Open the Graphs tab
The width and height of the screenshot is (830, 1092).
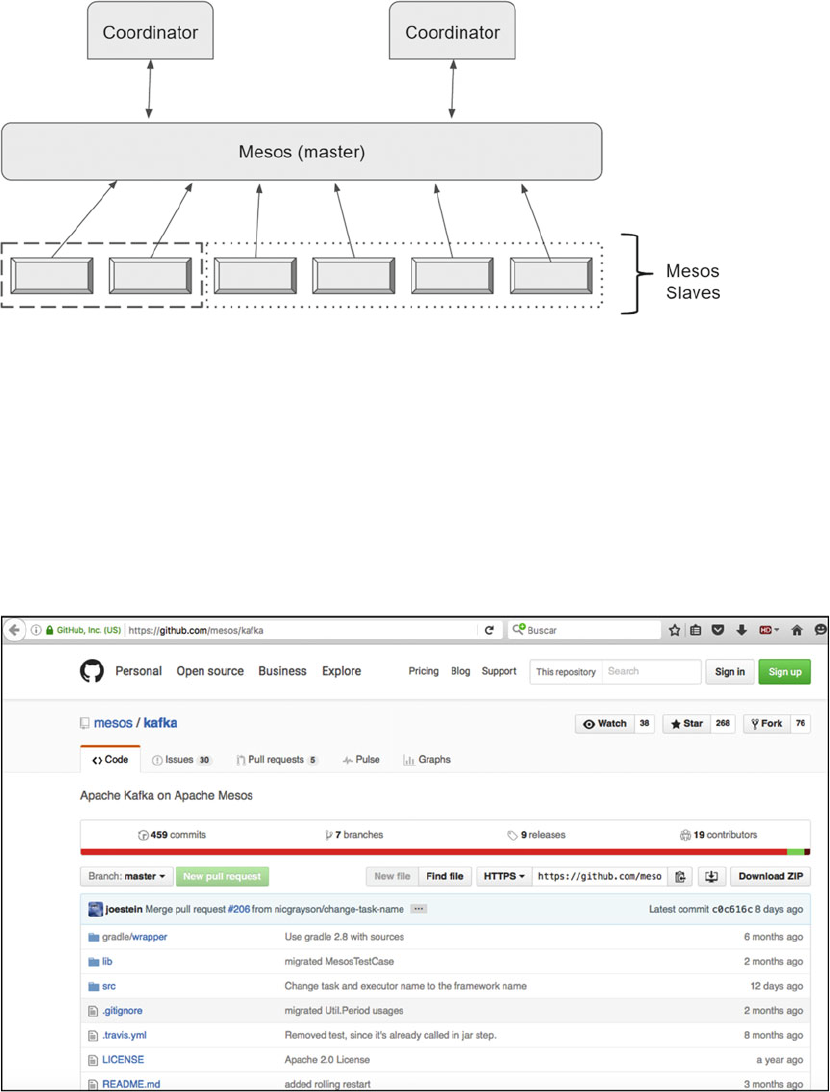pyautogui.click(x=427, y=760)
